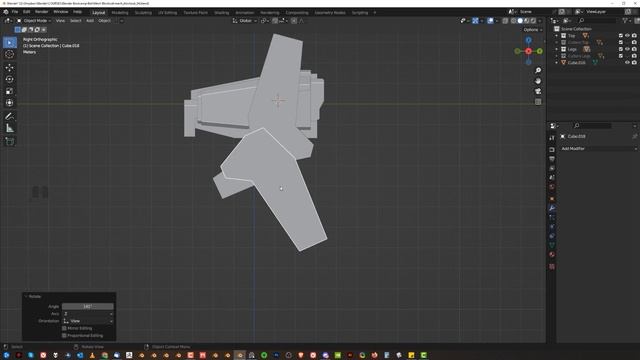Click the Windows Start button
The image size is (640, 360).
point(6,355)
